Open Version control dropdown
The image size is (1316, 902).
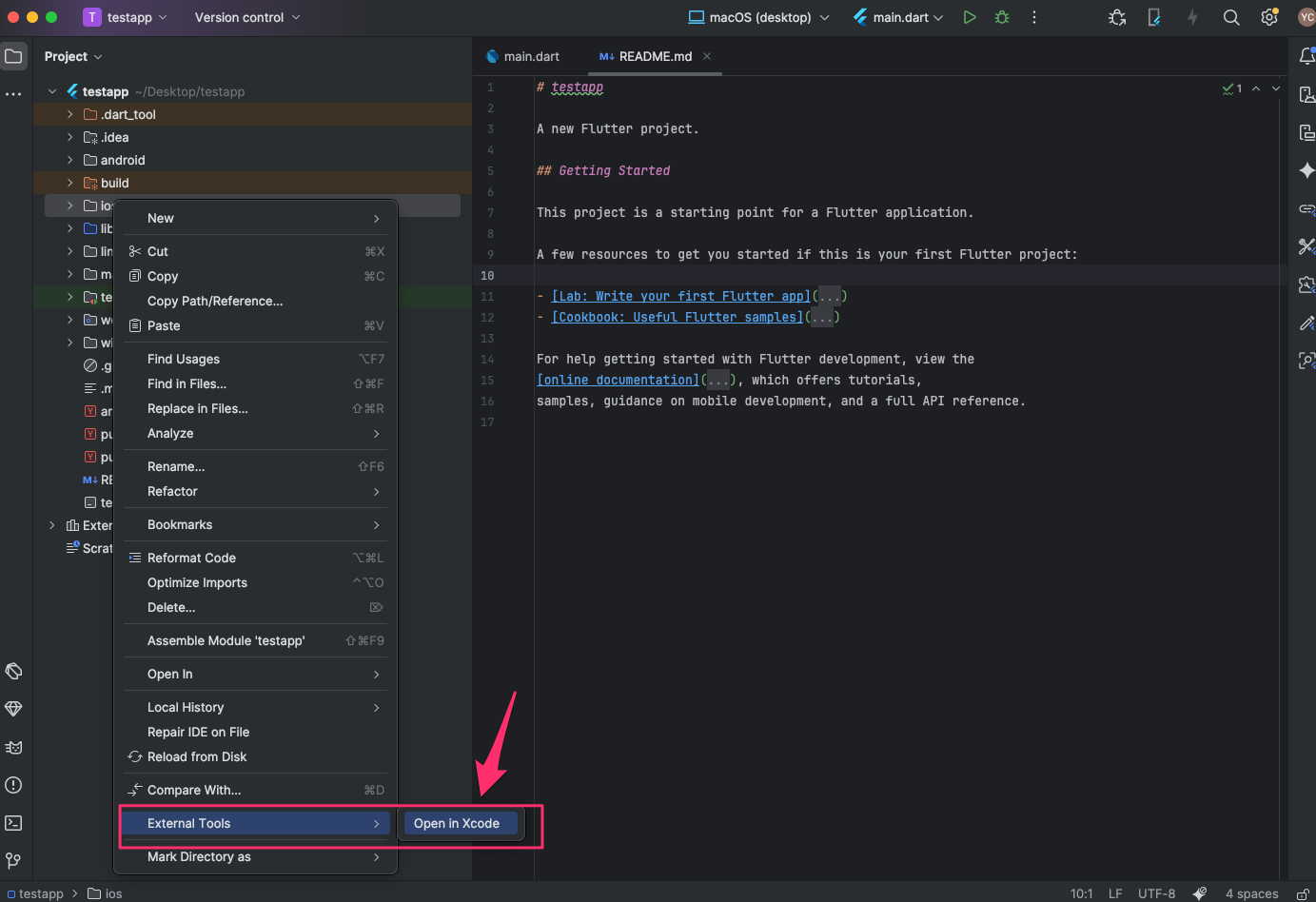tap(246, 17)
